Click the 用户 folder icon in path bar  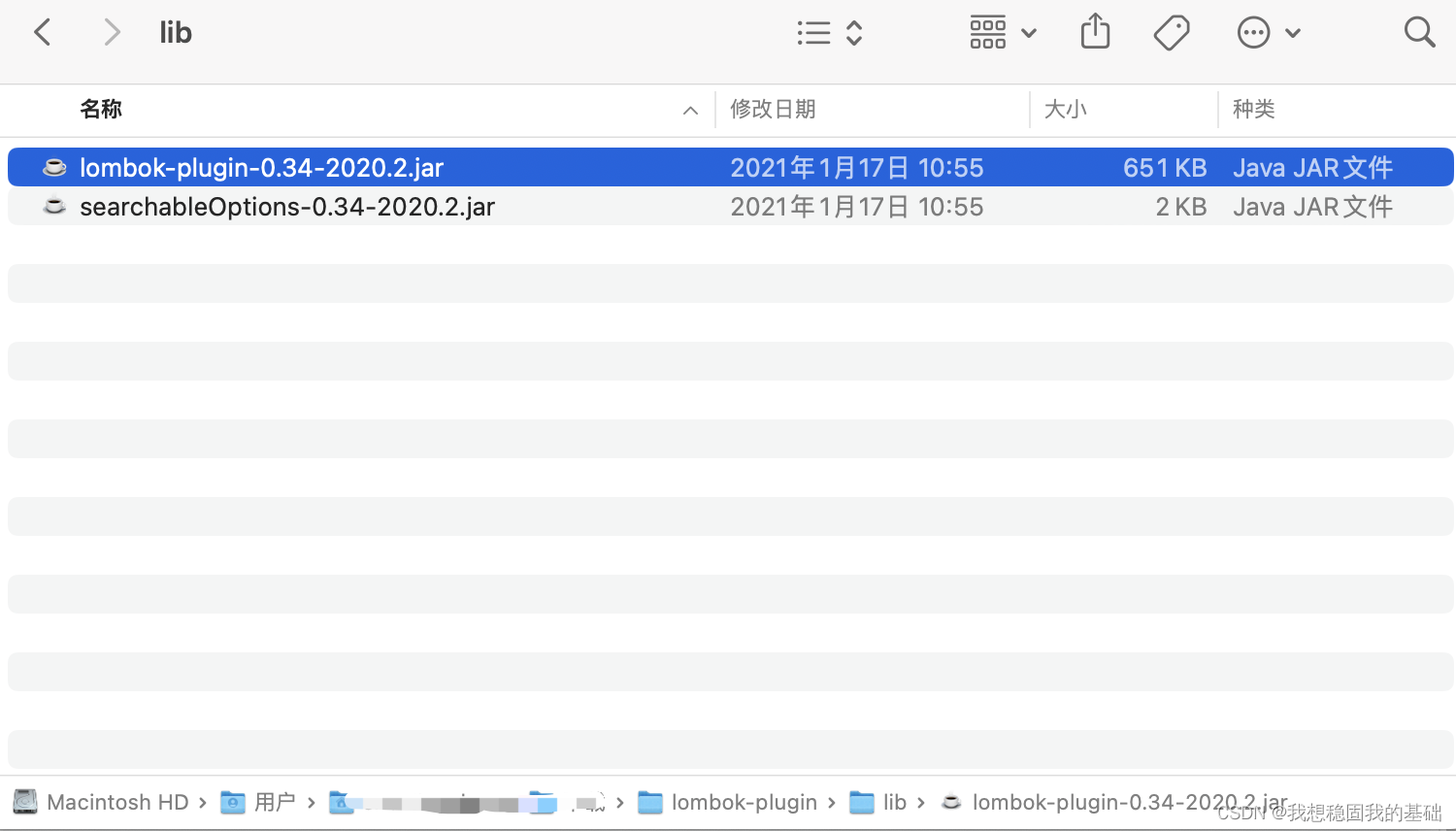point(233,803)
